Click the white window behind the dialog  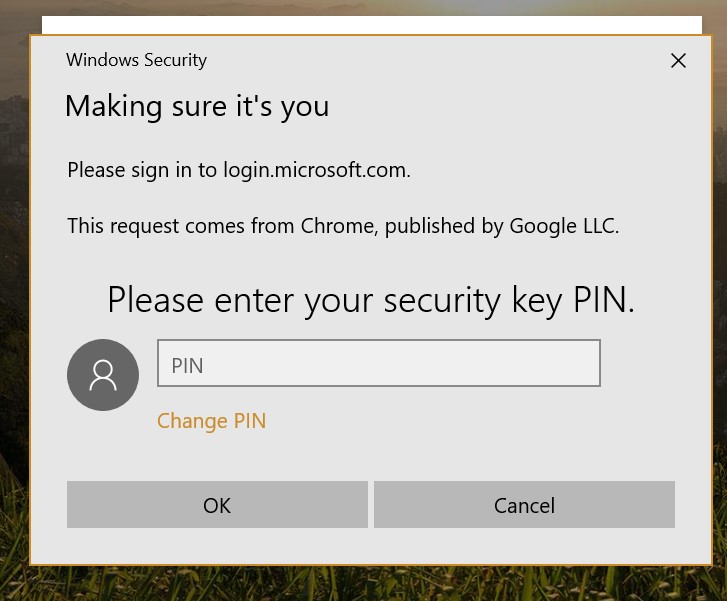click(372, 25)
